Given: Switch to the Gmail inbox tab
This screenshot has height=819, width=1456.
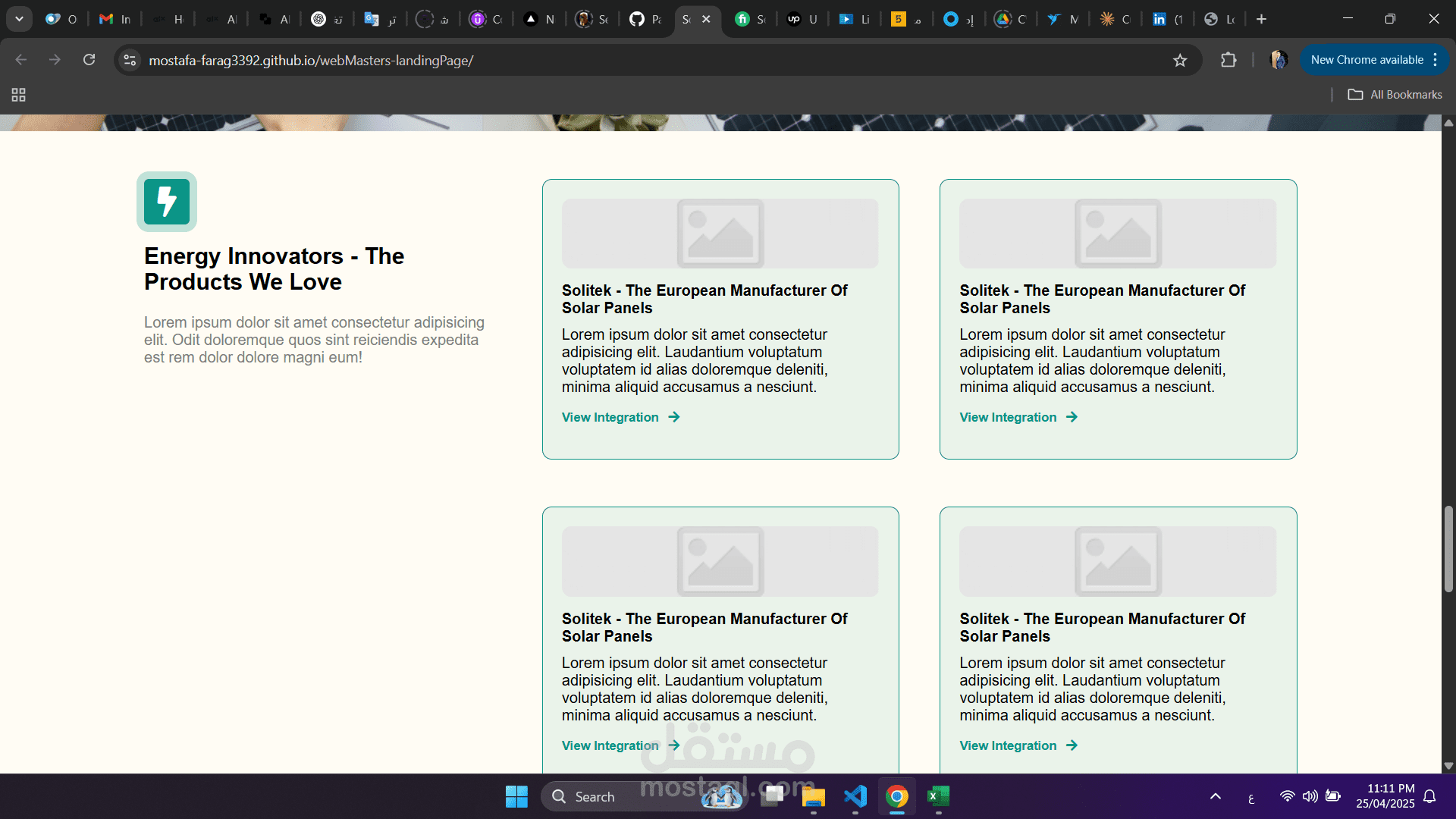Looking at the screenshot, I should point(115,19).
